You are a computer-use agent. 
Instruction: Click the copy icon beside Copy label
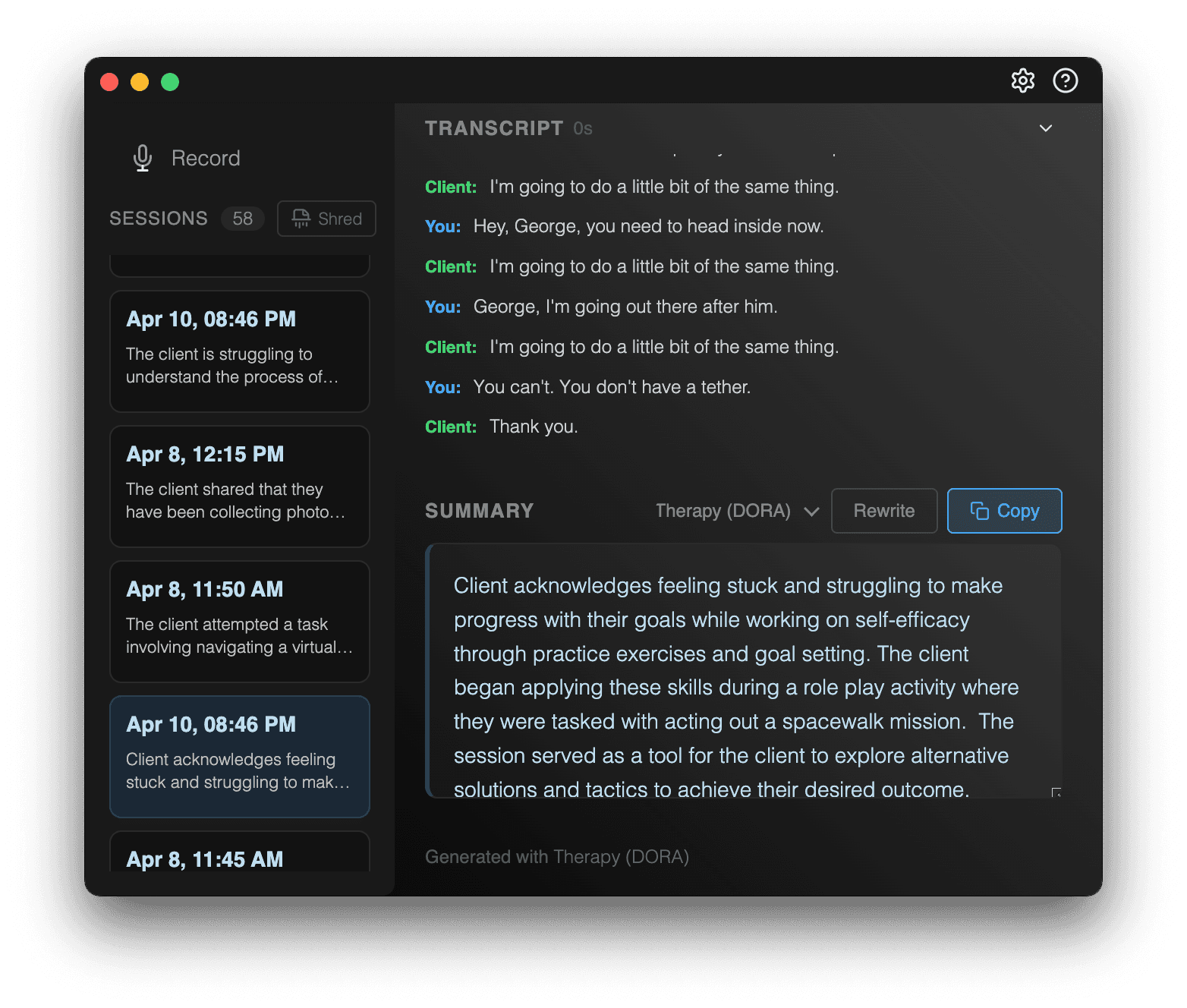tap(979, 511)
